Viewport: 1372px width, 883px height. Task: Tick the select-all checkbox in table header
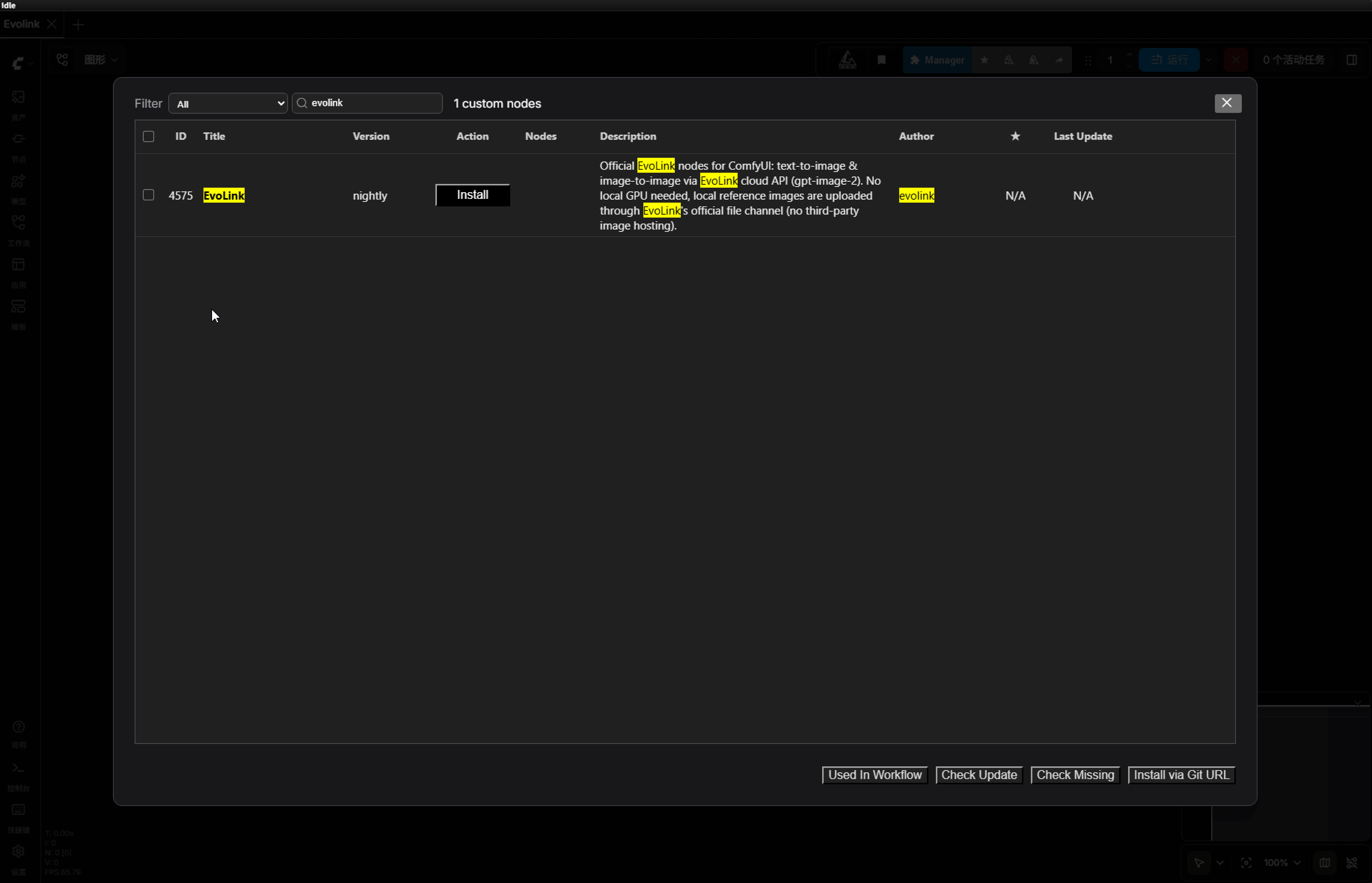click(148, 136)
